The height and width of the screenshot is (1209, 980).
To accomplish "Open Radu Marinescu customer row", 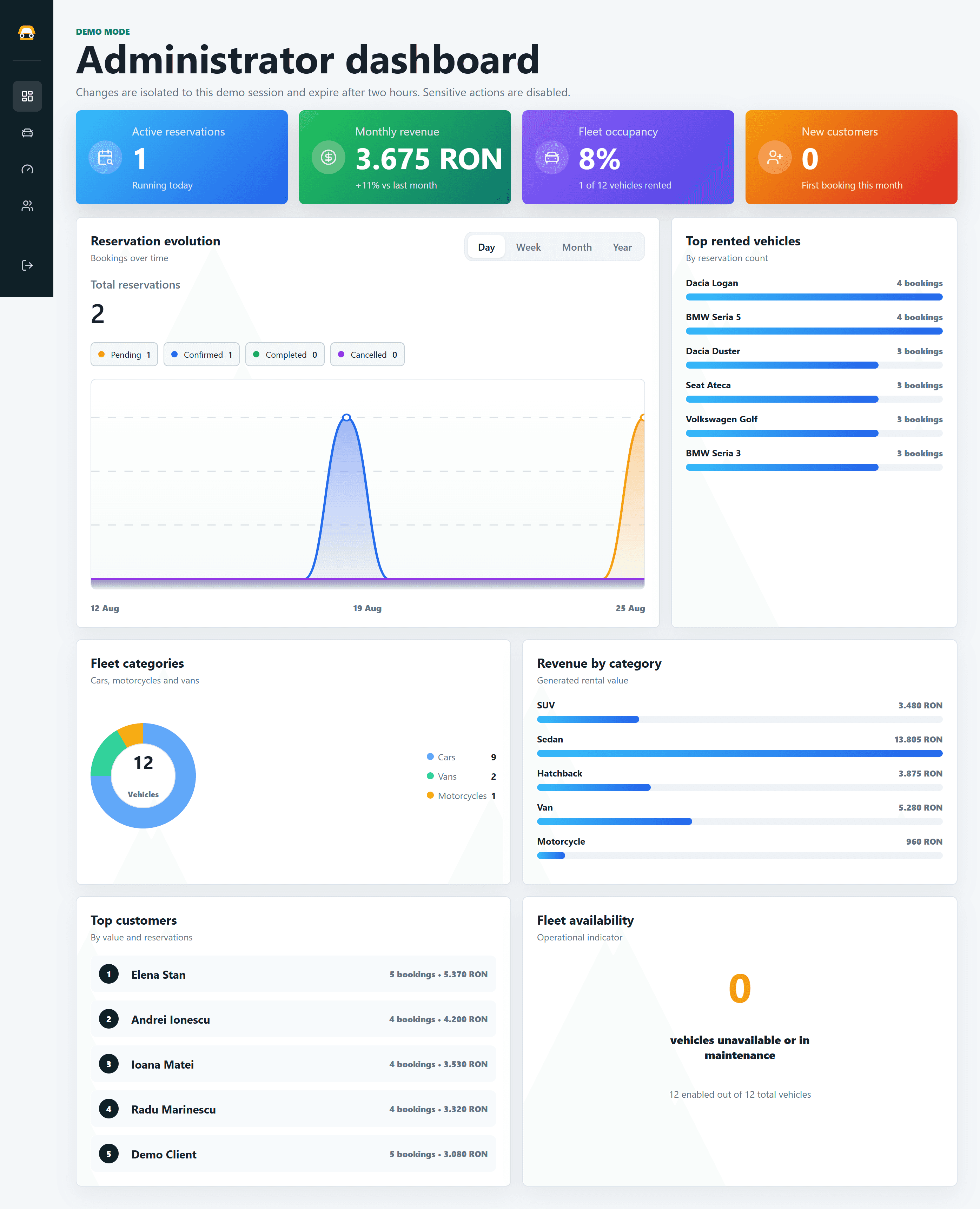I will [293, 1109].
